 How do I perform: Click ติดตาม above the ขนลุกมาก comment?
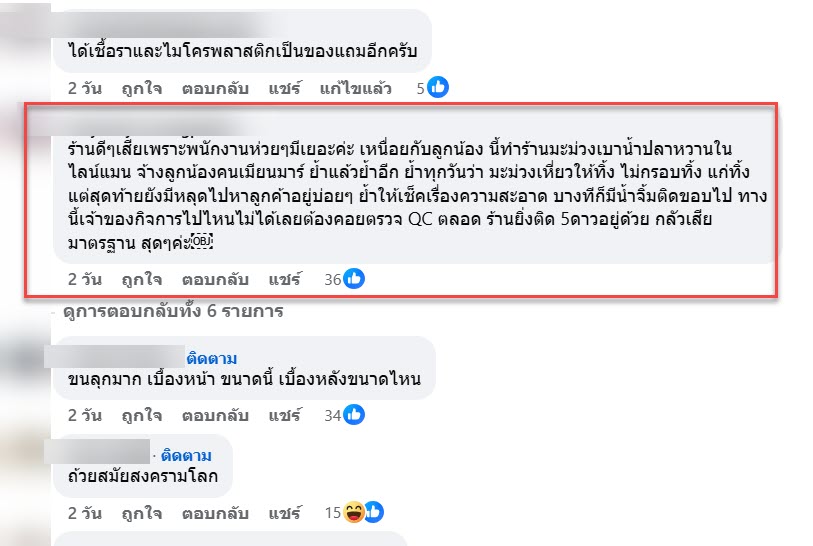click(x=212, y=358)
